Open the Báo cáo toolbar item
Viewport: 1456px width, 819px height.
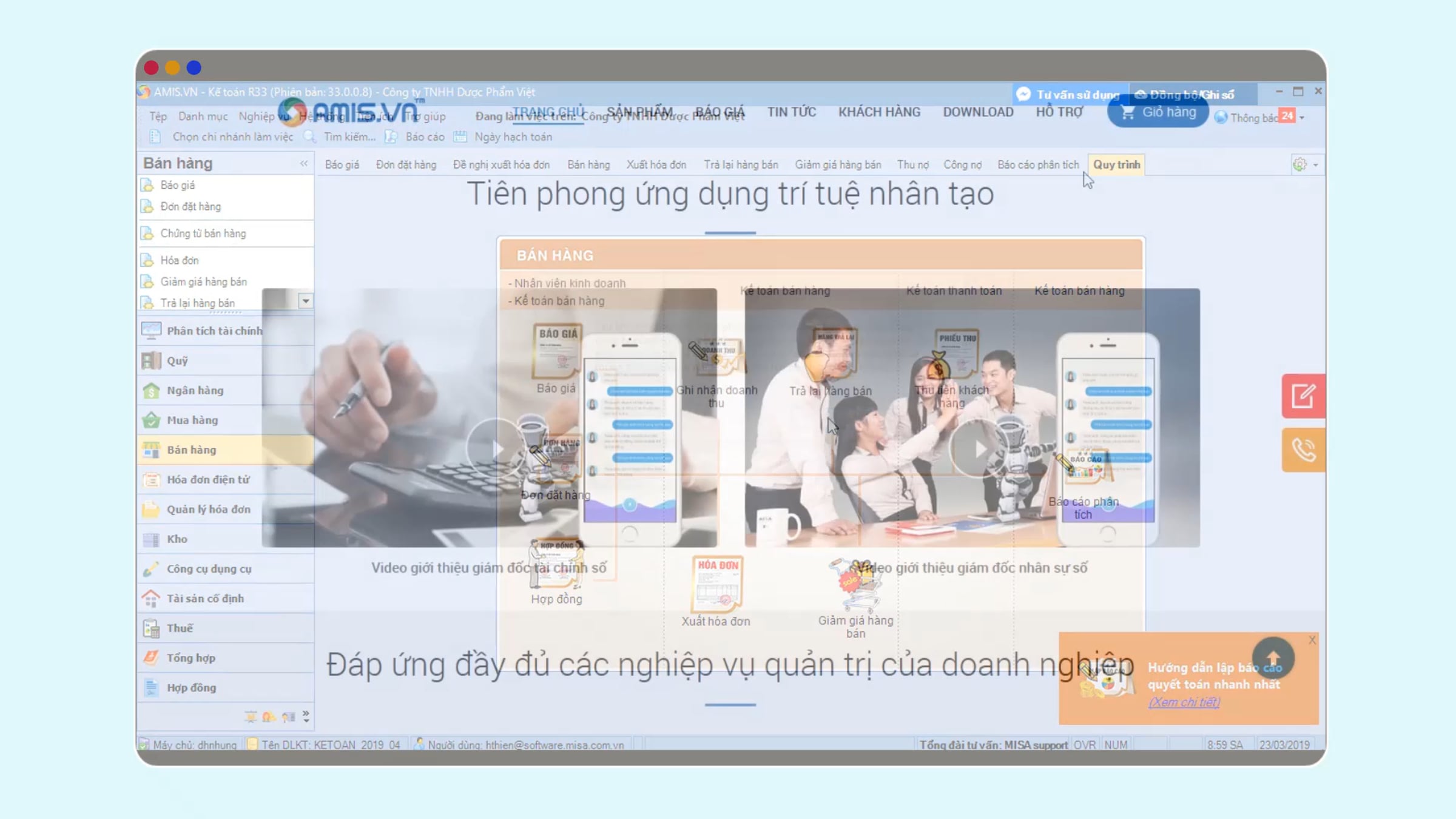416,137
